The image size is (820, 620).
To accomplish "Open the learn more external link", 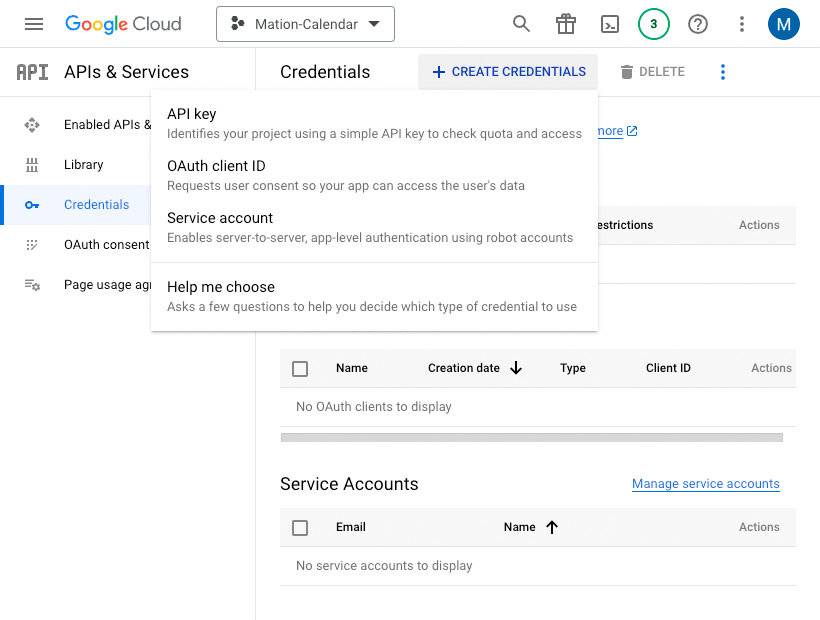I will 617,131.
